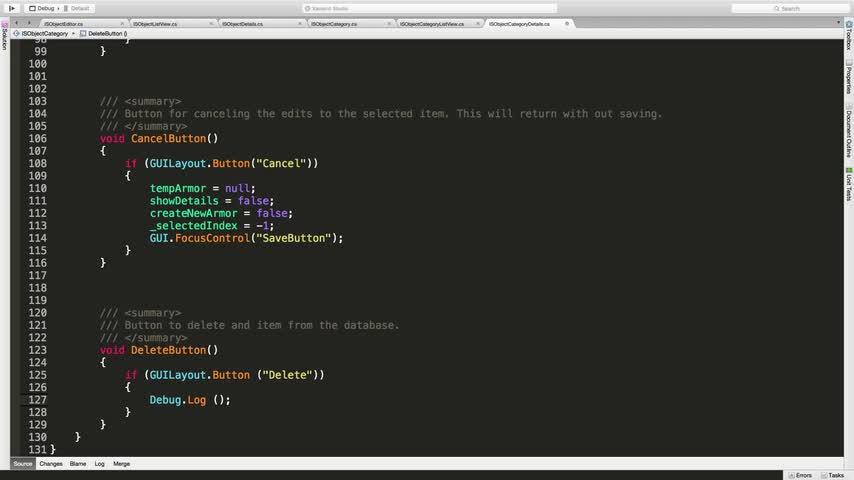Switch to ISObjectEditor.cs tab
854x480 pixels.
coord(64,24)
